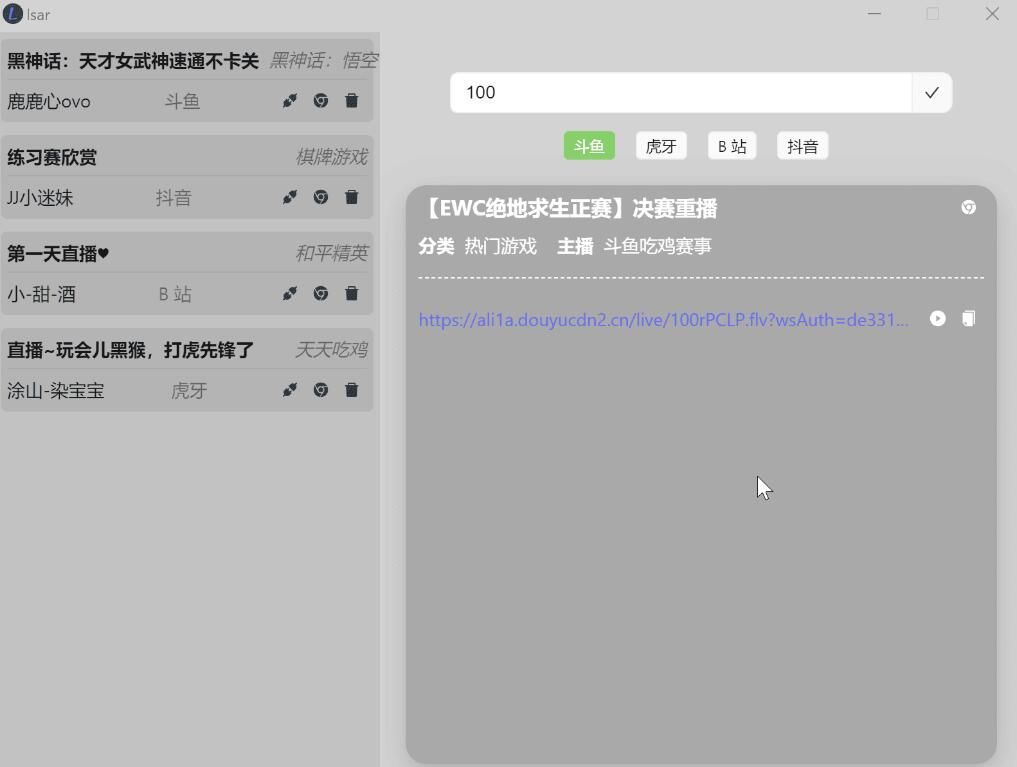Viewport: 1017px width, 767px height.
Task: Click the title 练习赛欣赏
Action: coord(52,158)
